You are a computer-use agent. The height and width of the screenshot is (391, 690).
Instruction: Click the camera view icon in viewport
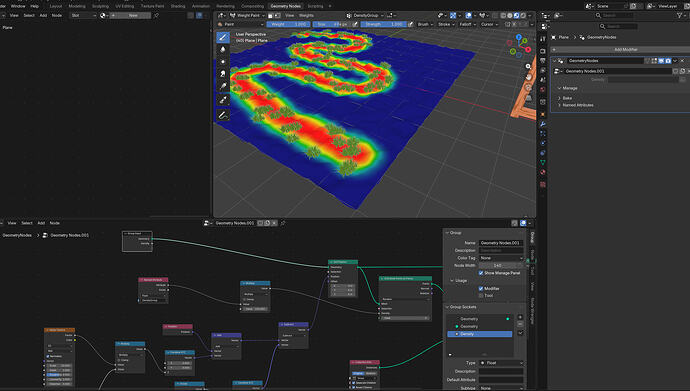528,88
